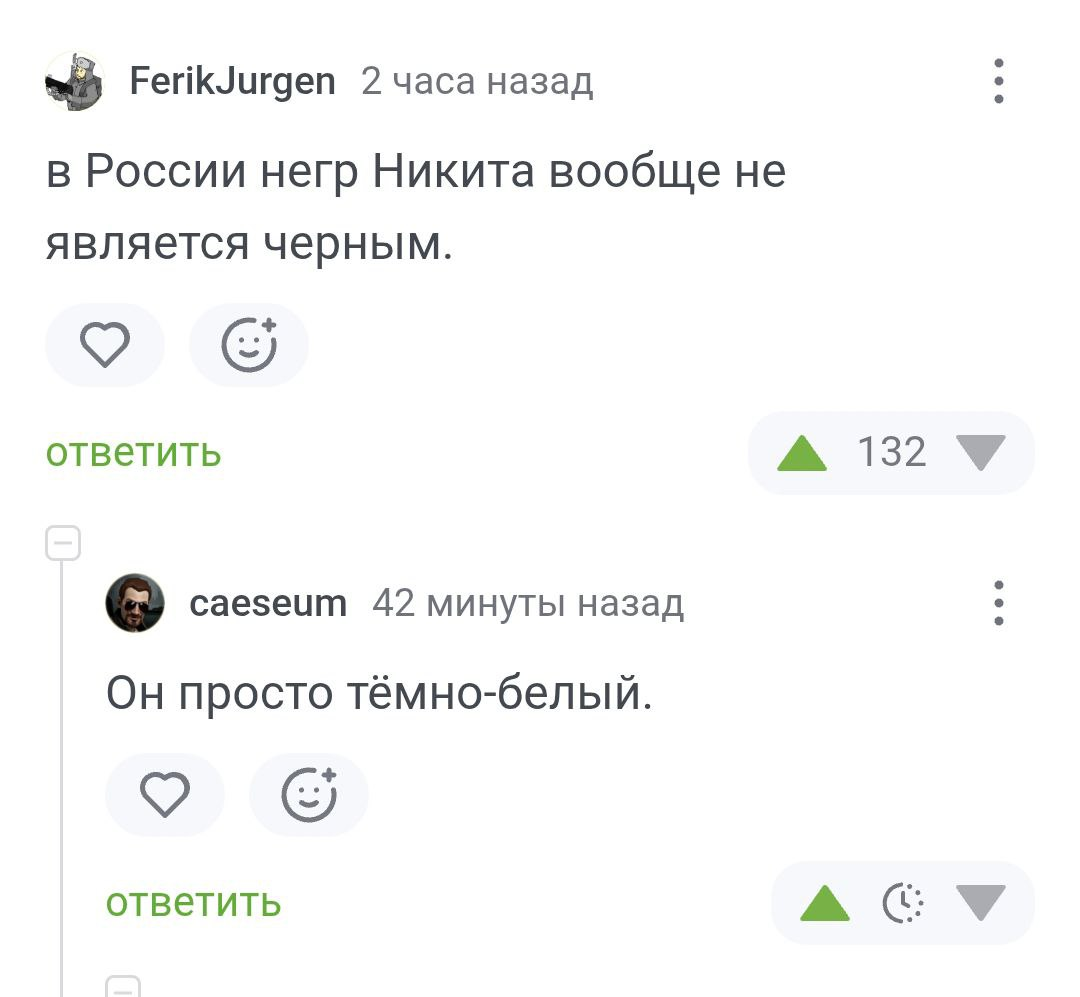
Task: Downvote caeseum's reply
Action: point(980,904)
